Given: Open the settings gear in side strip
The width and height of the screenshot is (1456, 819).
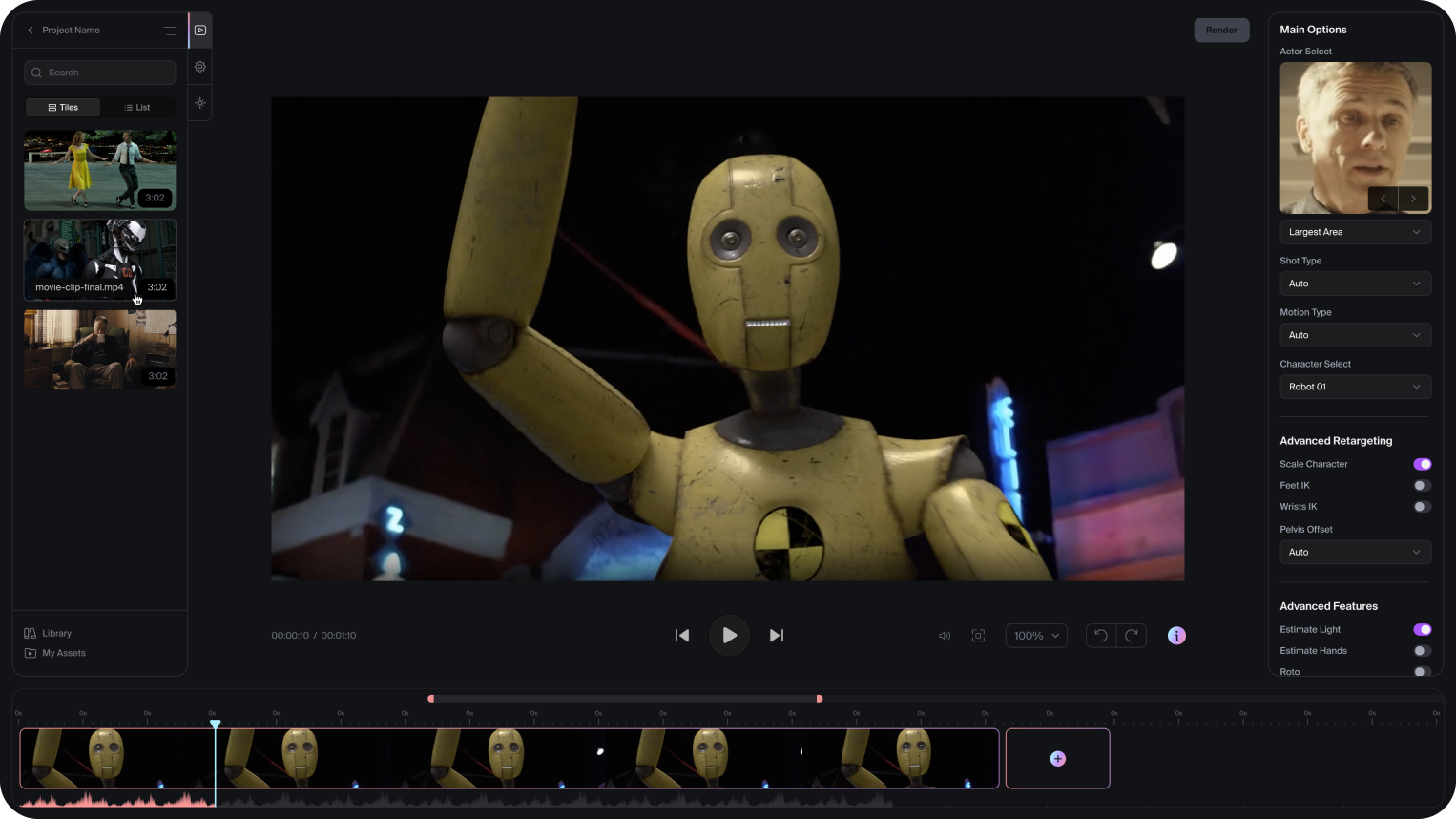Looking at the screenshot, I should coord(200,67).
